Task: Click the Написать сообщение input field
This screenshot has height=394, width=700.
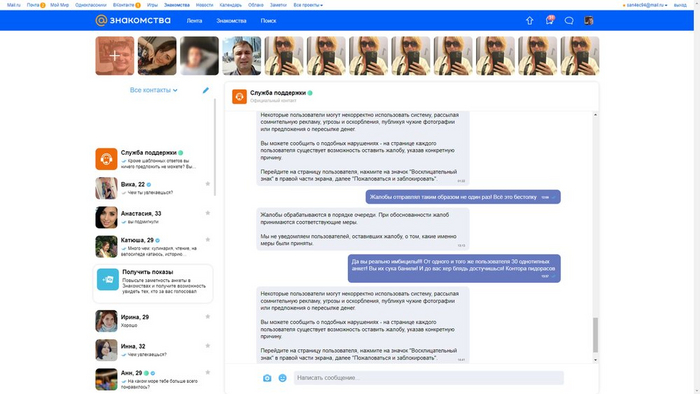Action: click(429, 378)
